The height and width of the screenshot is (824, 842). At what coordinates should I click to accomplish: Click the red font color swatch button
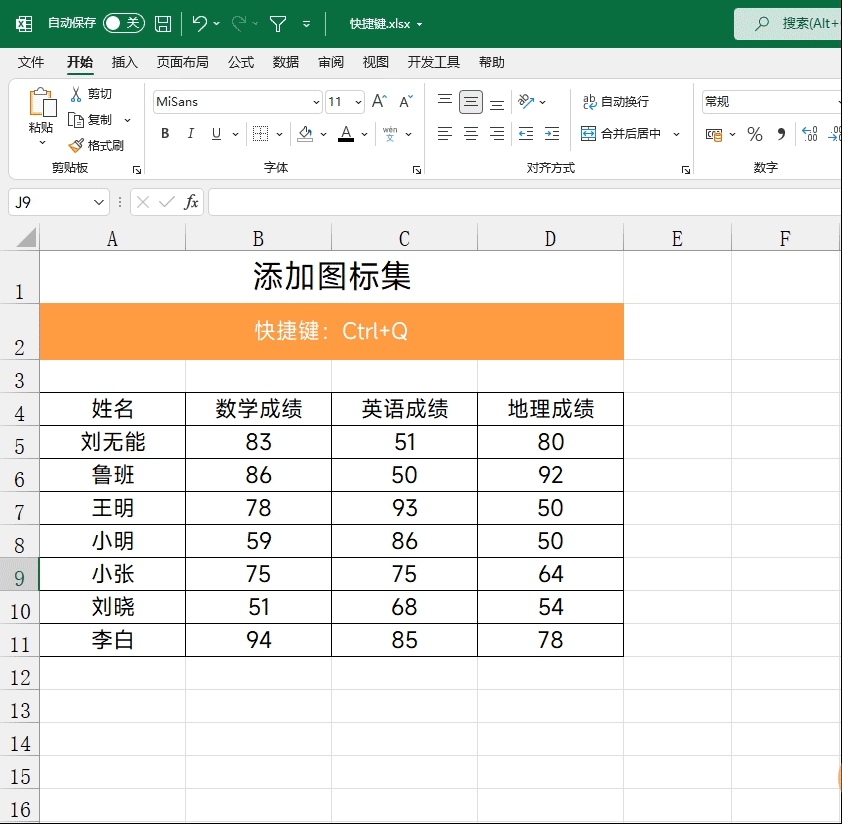tap(346, 134)
